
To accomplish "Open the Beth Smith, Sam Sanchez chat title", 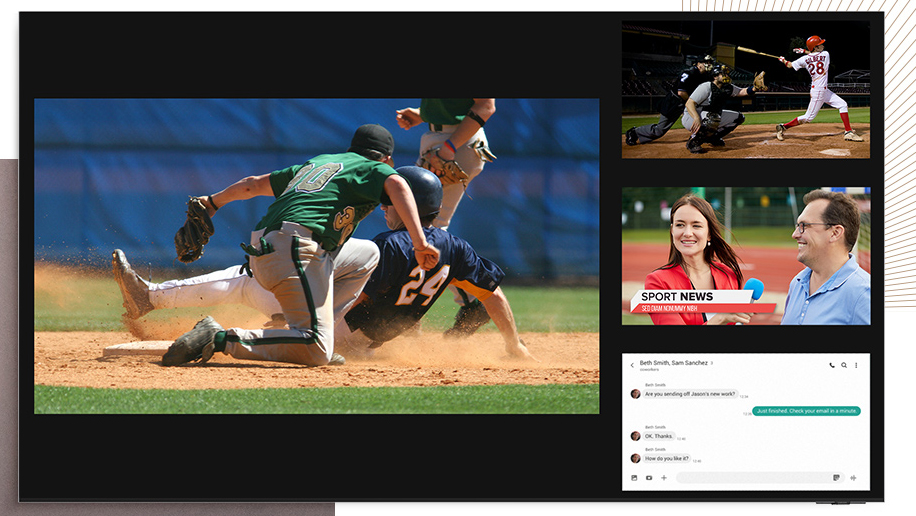I will (673, 363).
